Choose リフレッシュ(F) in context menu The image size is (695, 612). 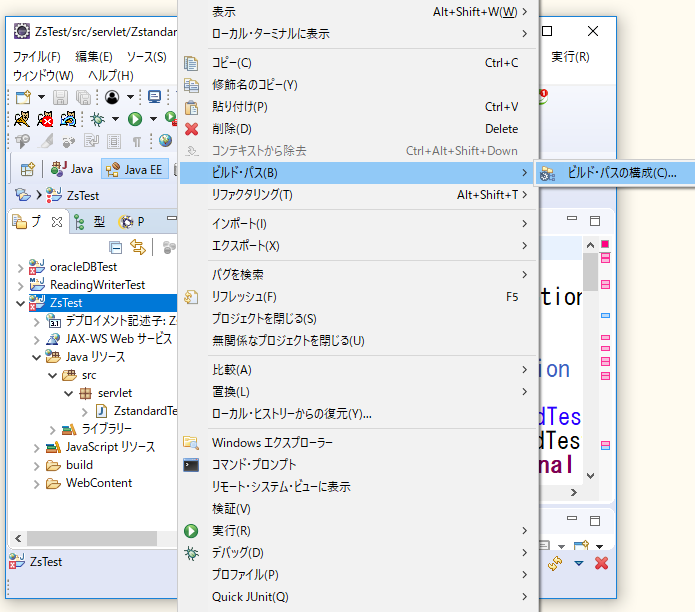pyautogui.click(x=359, y=296)
